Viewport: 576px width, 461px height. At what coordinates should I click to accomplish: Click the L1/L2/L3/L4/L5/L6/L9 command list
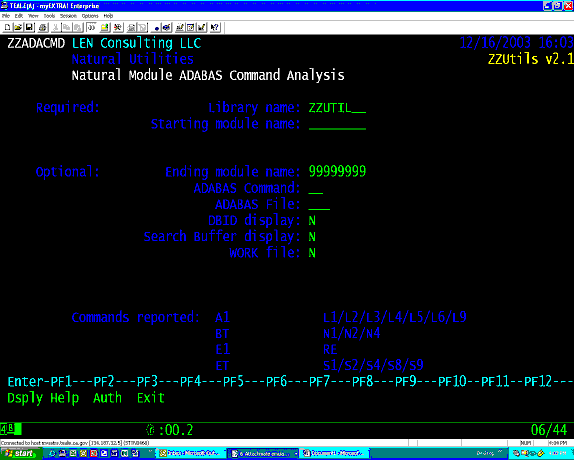pyautogui.click(x=395, y=317)
